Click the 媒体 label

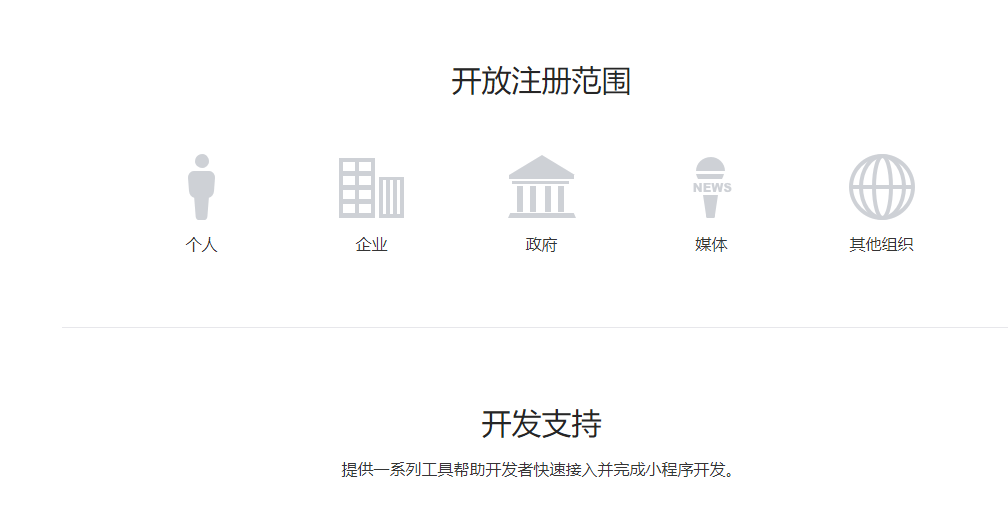[711, 245]
